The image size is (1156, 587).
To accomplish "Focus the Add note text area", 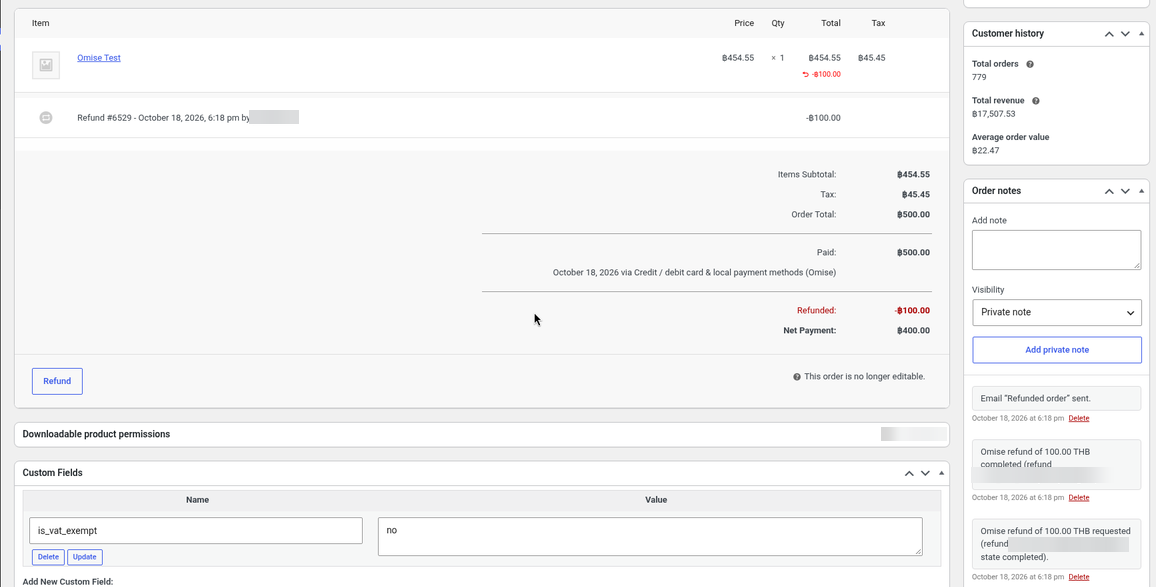I will [1056, 250].
